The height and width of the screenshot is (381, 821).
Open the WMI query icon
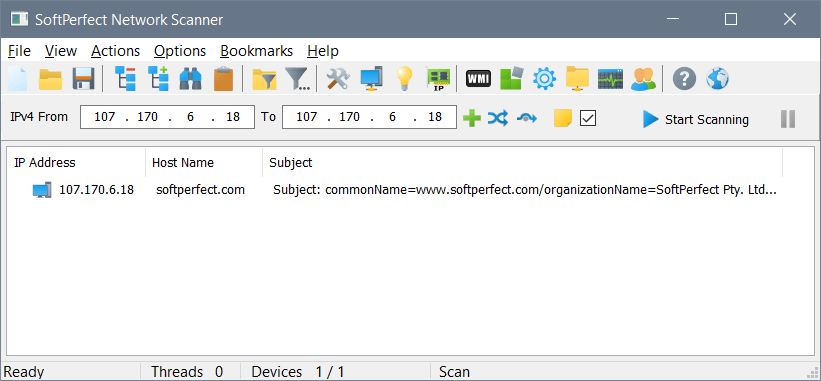point(478,79)
